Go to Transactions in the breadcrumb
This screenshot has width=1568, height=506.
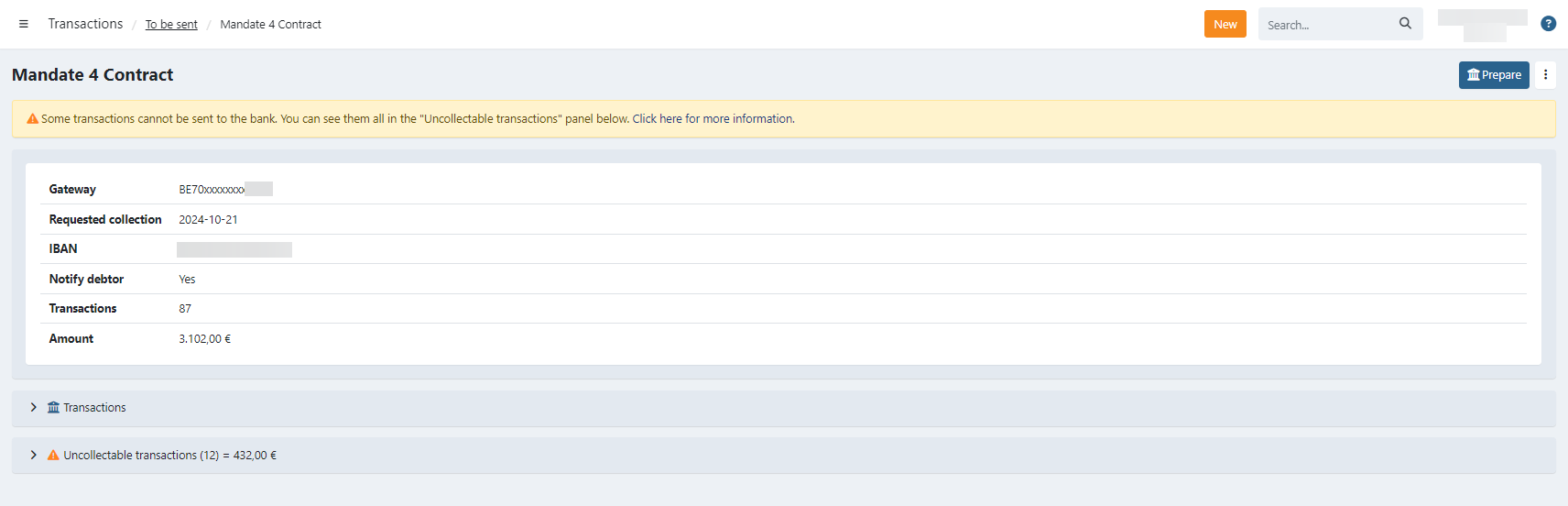(x=85, y=24)
